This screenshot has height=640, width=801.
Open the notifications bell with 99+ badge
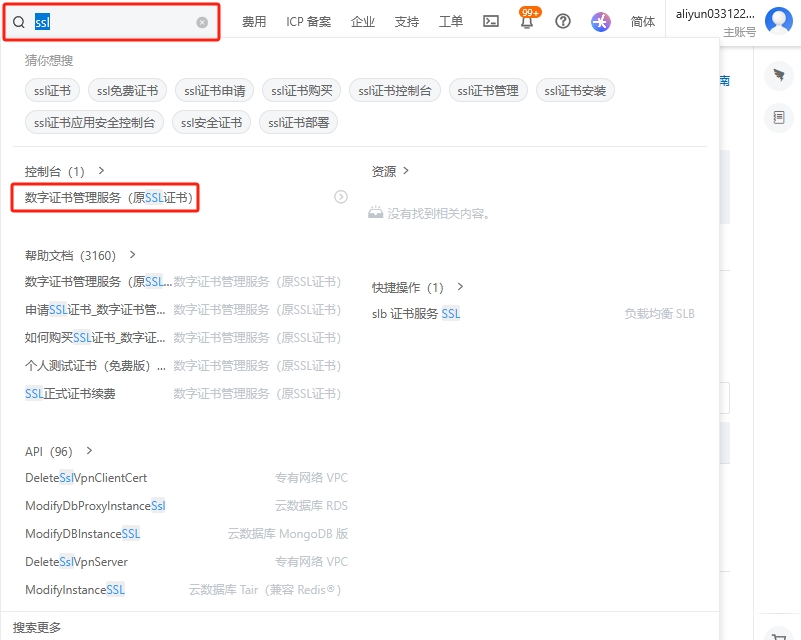(x=528, y=19)
